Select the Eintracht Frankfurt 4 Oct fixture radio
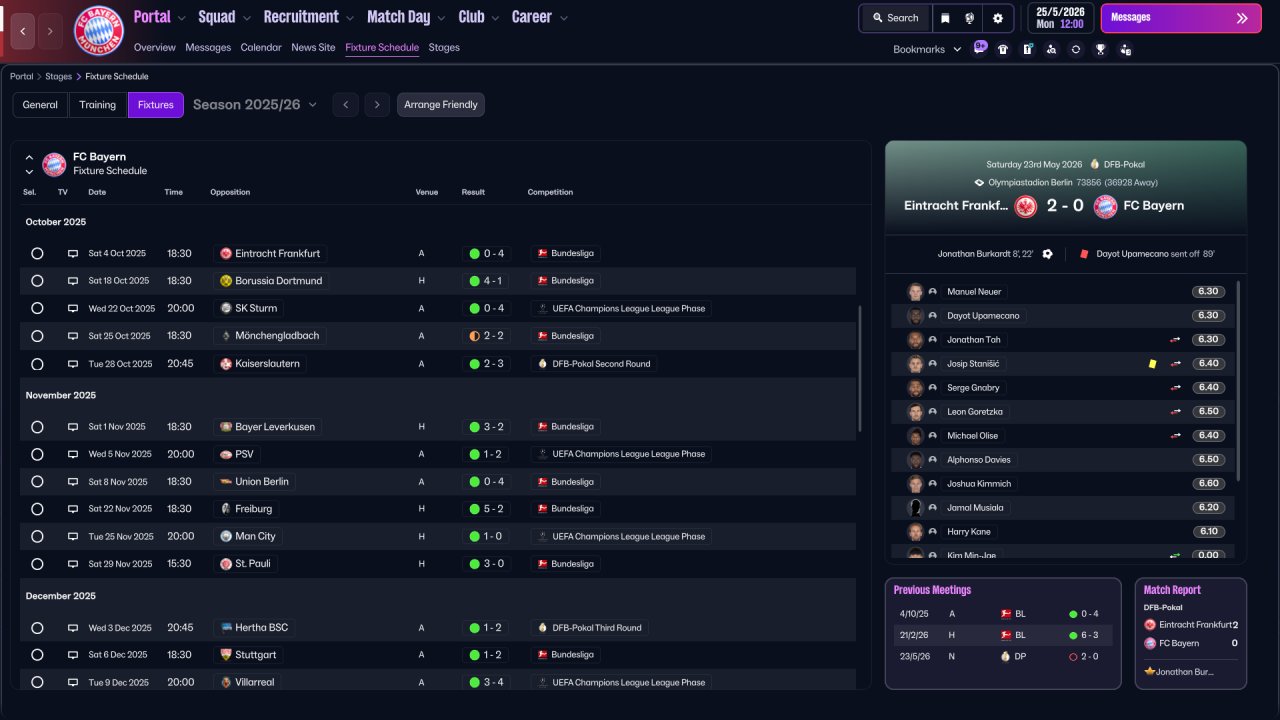The width and height of the screenshot is (1280, 720). pyautogui.click(x=37, y=254)
